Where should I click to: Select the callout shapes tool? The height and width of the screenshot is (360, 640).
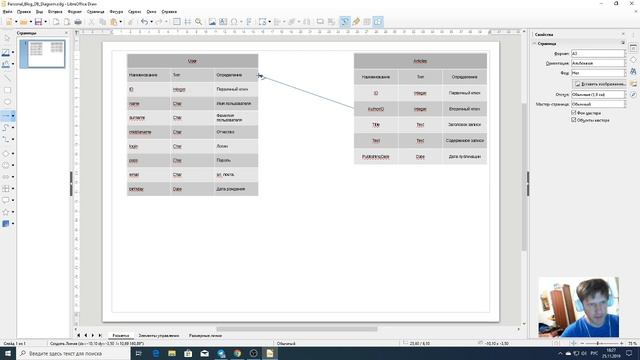[6, 200]
